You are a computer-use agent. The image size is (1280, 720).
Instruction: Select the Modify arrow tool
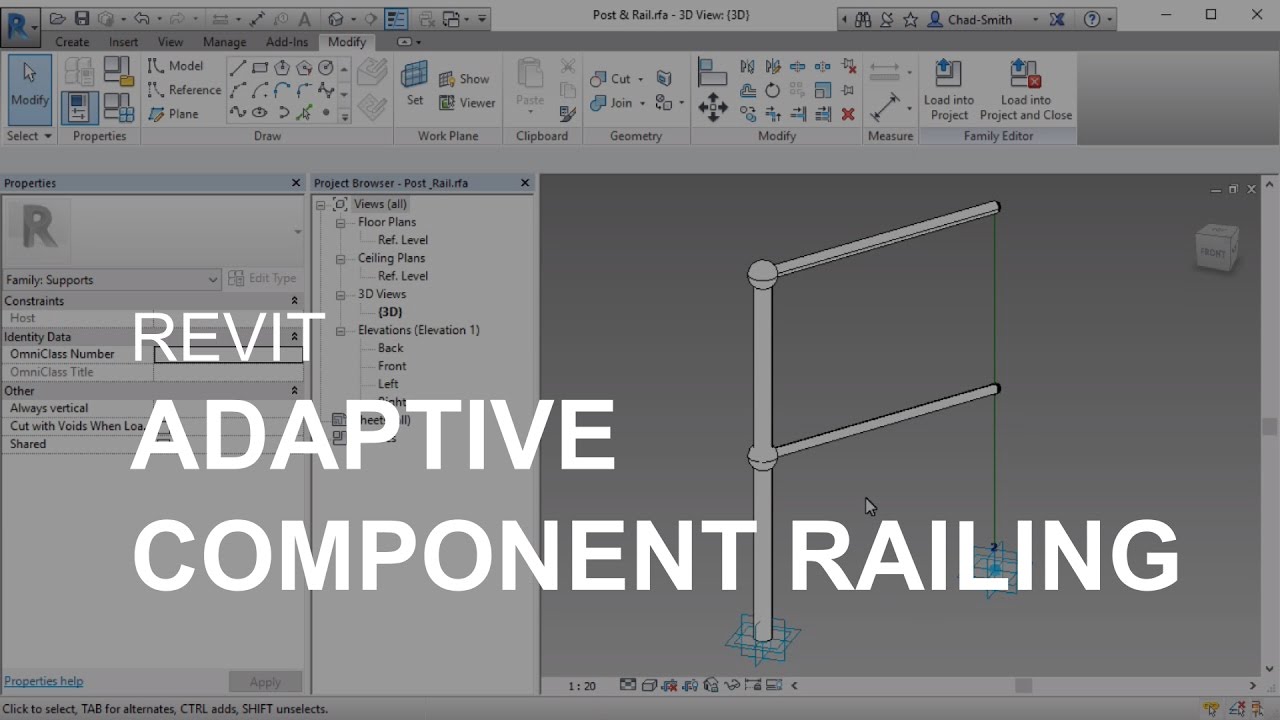tap(29, 89)
